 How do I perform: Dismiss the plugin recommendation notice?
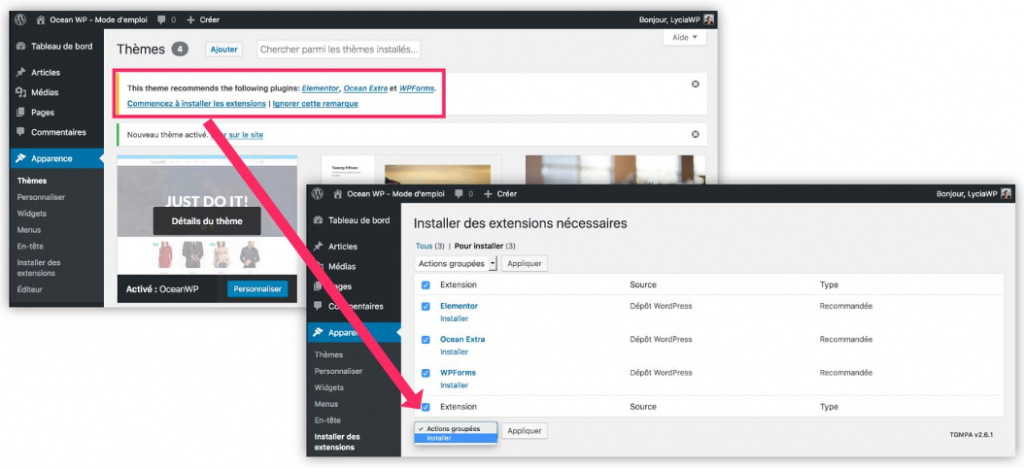tap(695, 84)
